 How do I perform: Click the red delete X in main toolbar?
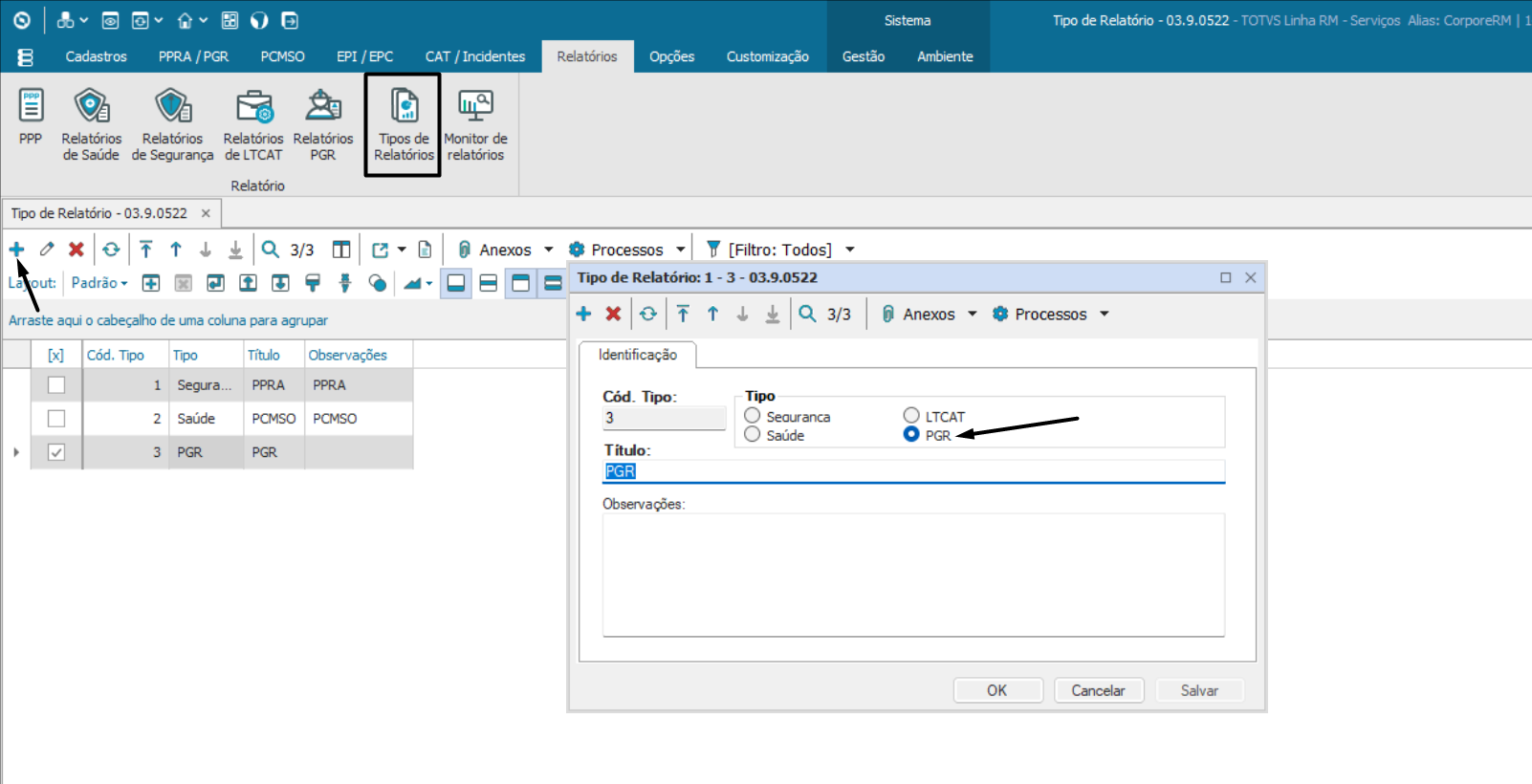point(77,250)
